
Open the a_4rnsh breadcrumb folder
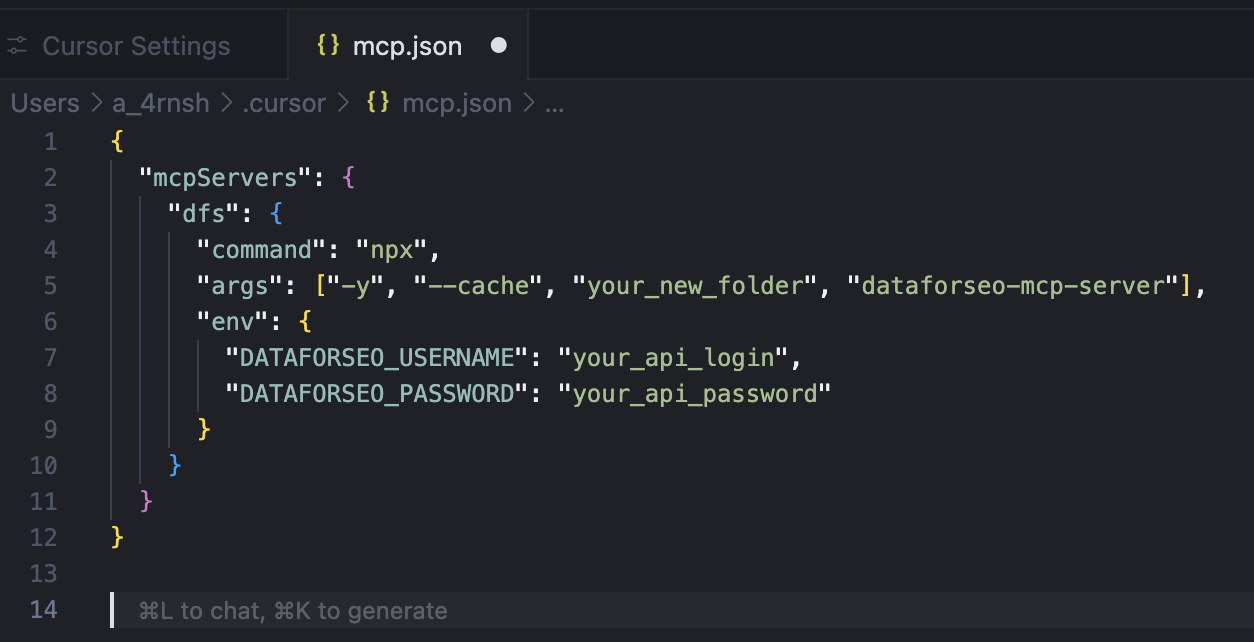(160, 104)
